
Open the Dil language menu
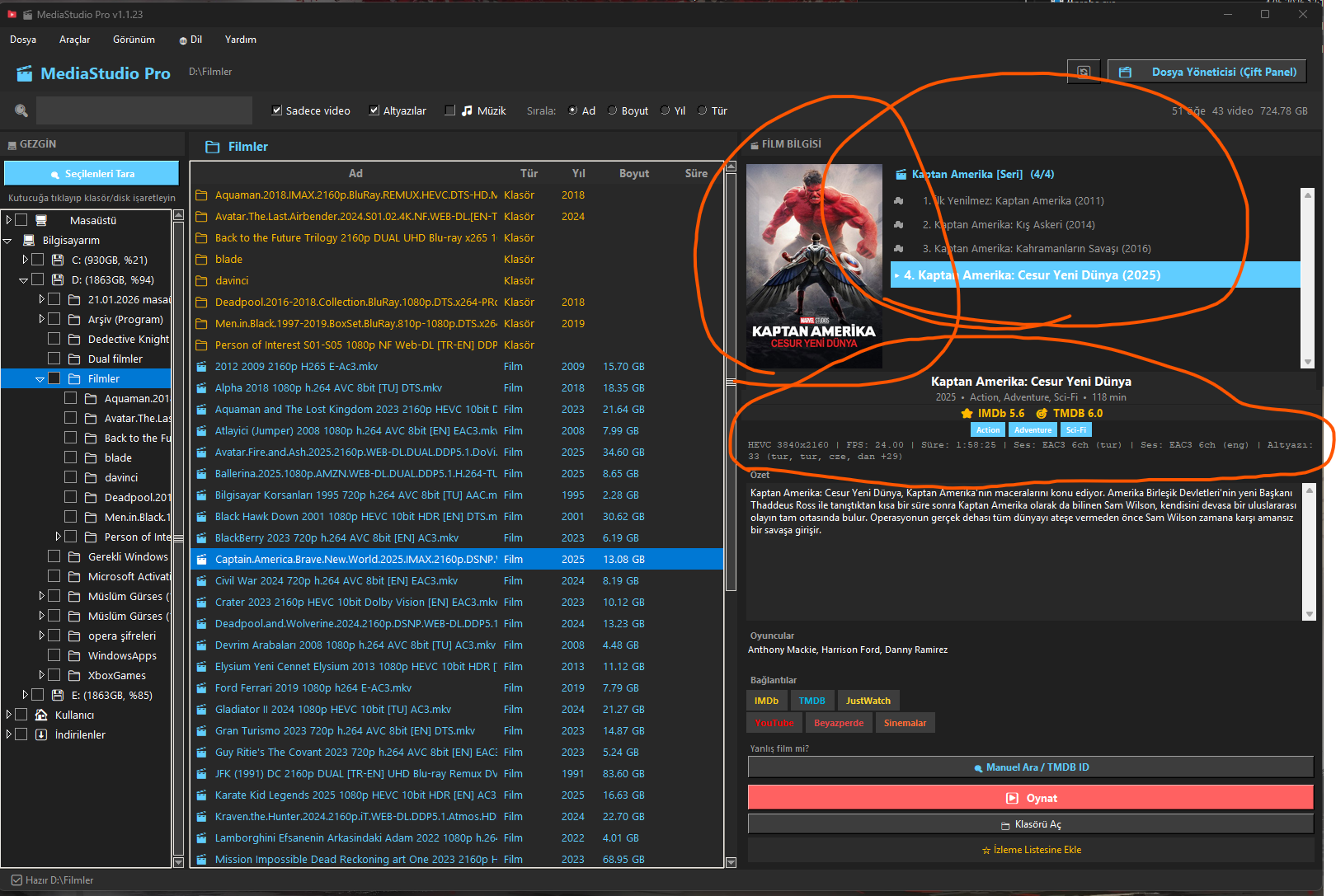[191, 40]
